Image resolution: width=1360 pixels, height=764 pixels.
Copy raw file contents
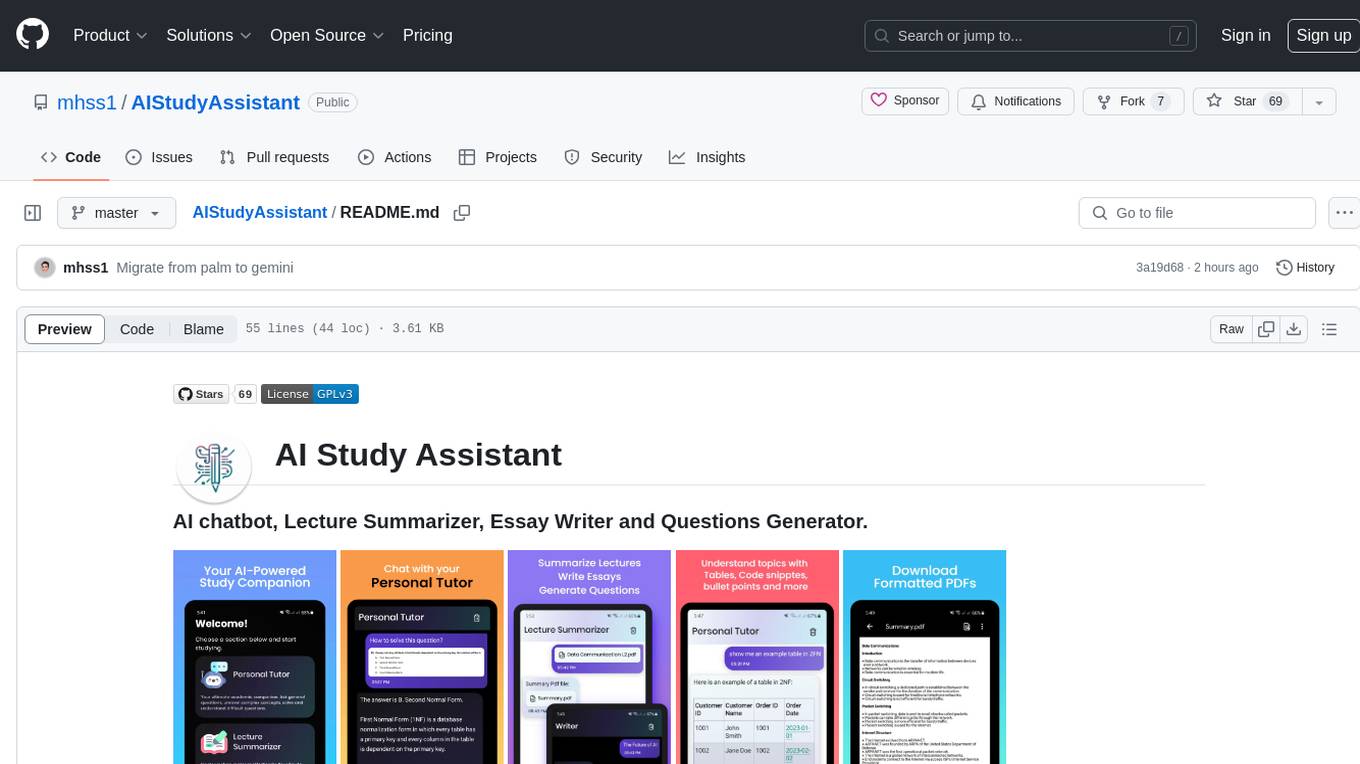click(1266, 329)
